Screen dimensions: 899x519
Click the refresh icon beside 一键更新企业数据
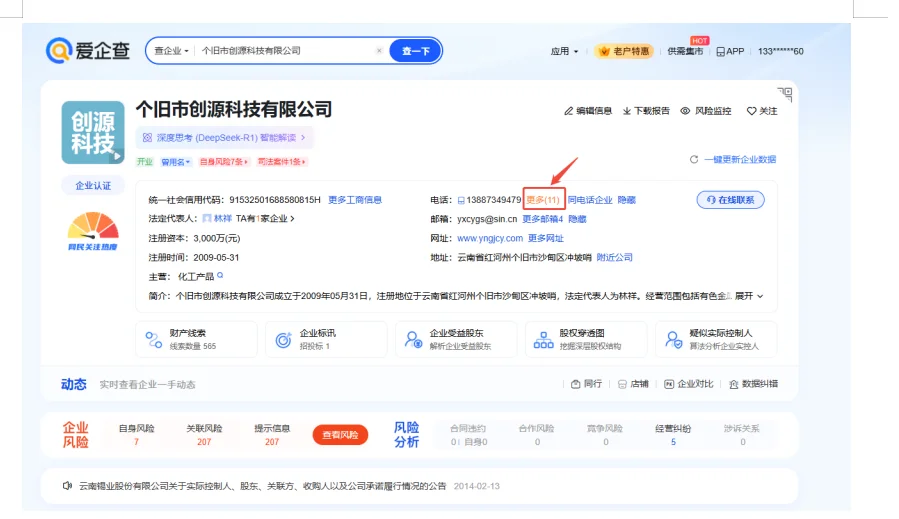(694, 159)
